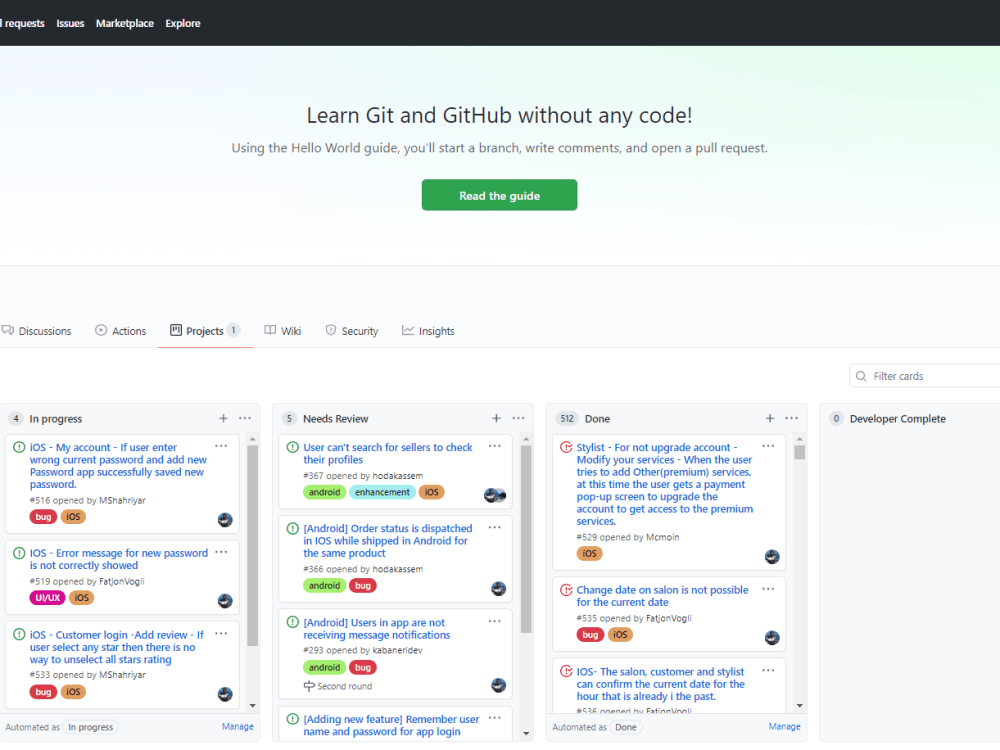Open menu for issue #529 card
The height and width of the screenshot is (750, 1000).
768,446
